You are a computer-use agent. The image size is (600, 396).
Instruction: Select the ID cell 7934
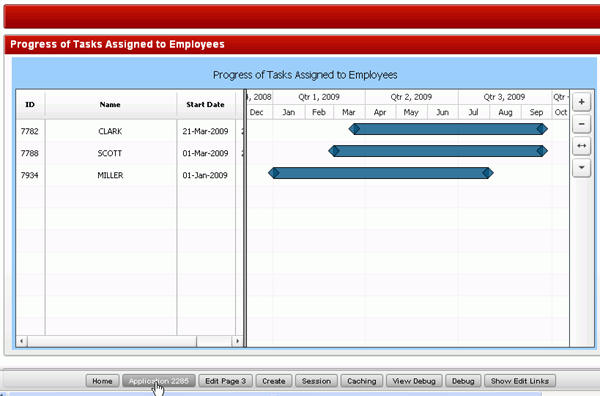click(30, 175)
